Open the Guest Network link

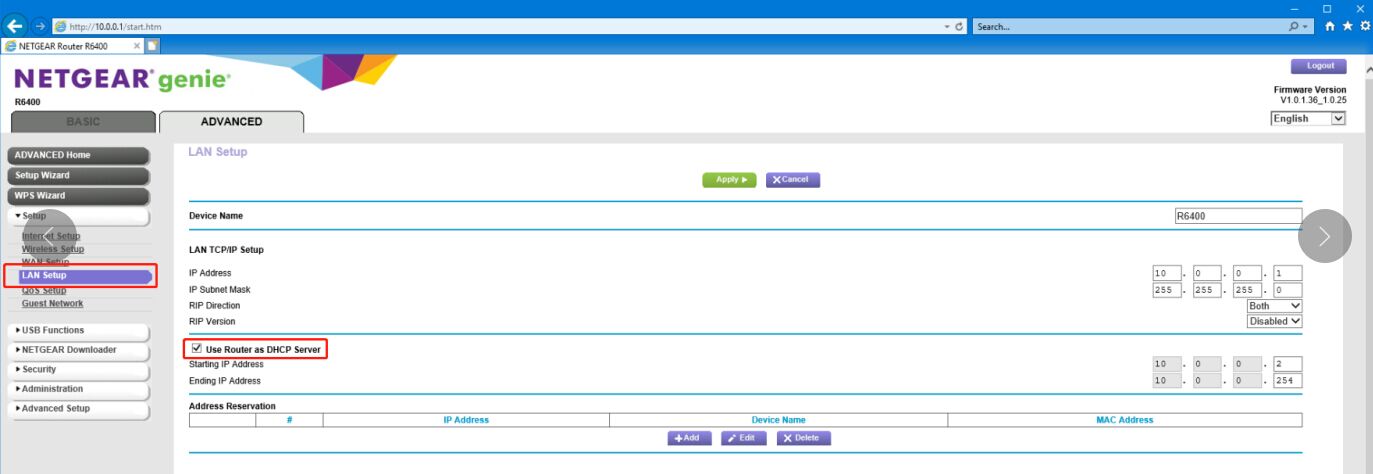(x=53, y=303)
